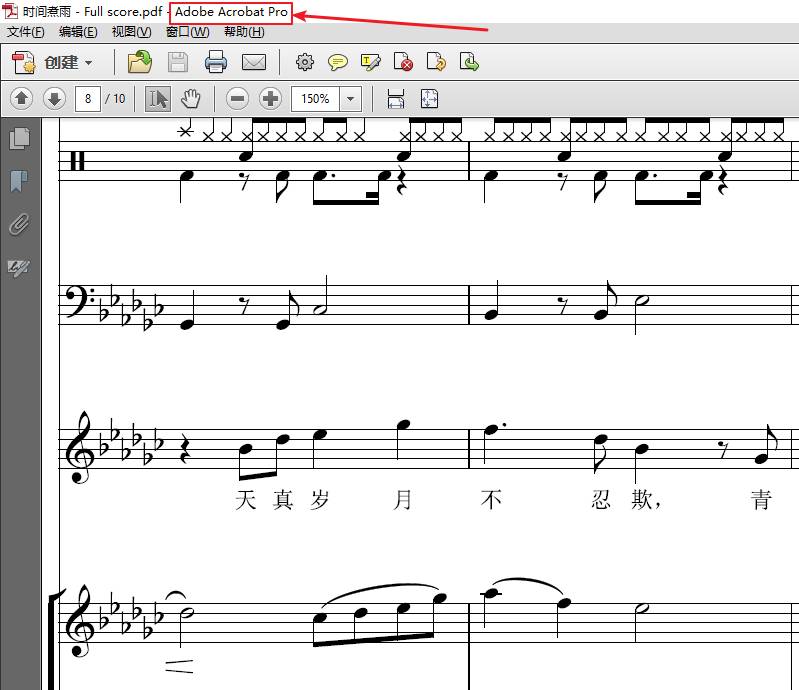The image size is (799, 690).
Task: Click the Create PDF icon
Action: (23, 63)
